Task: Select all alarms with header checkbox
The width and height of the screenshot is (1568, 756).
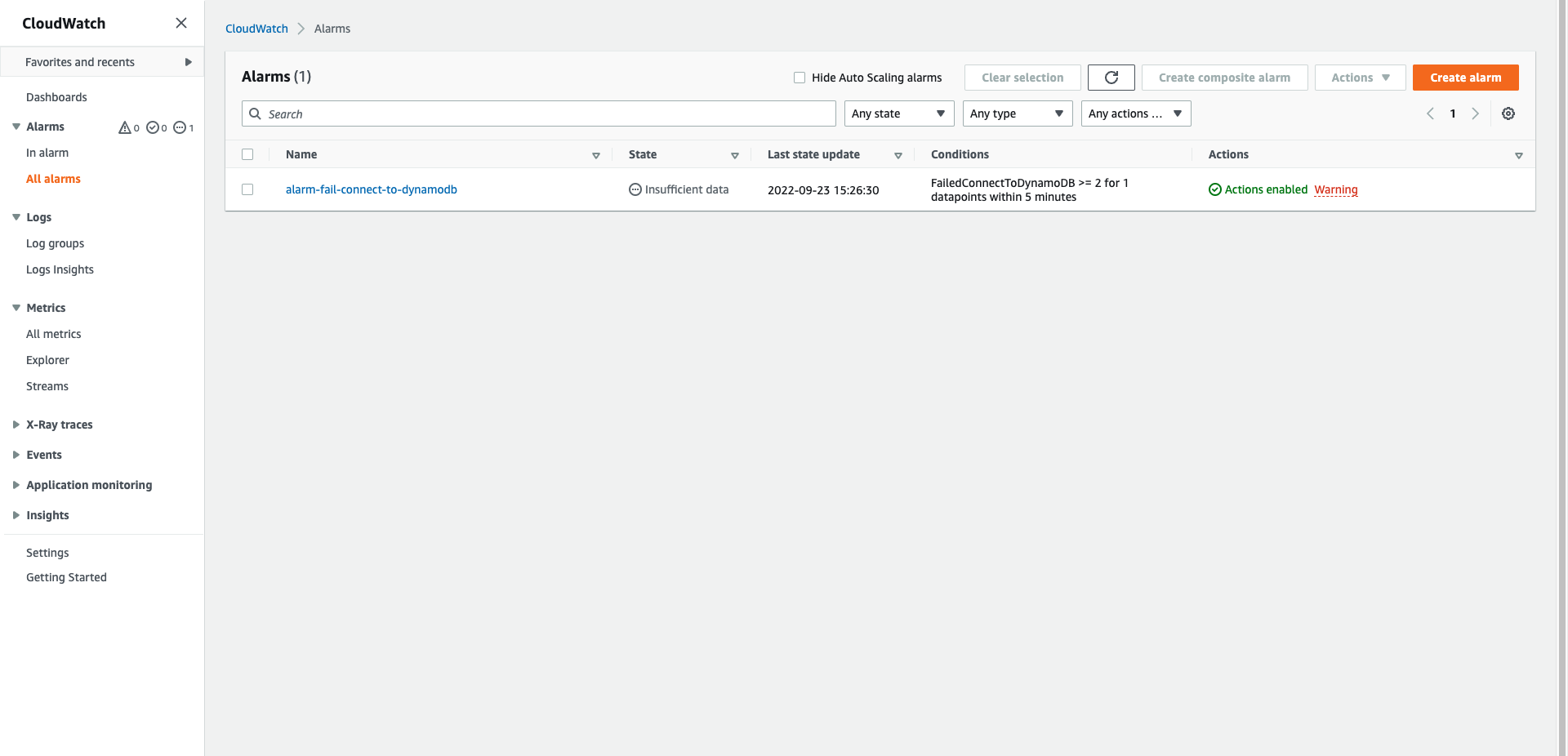Action: point(247,154)
